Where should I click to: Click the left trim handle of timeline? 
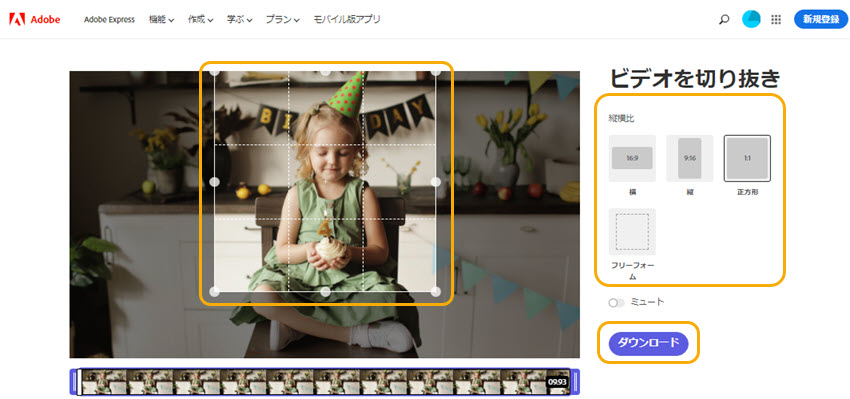pos(75,382)
